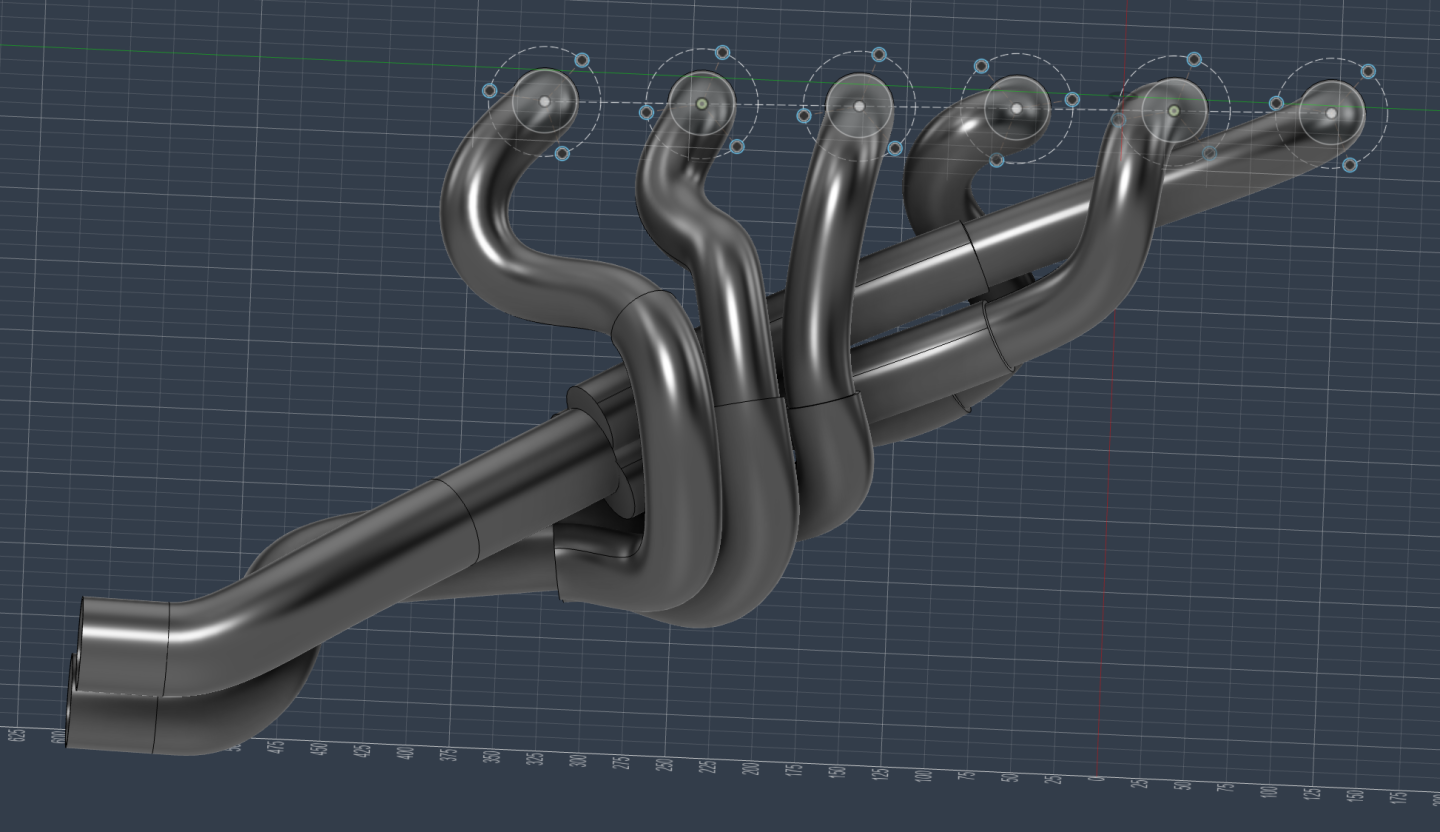Select the top ring handle on the second flange

tap(723, 52)
